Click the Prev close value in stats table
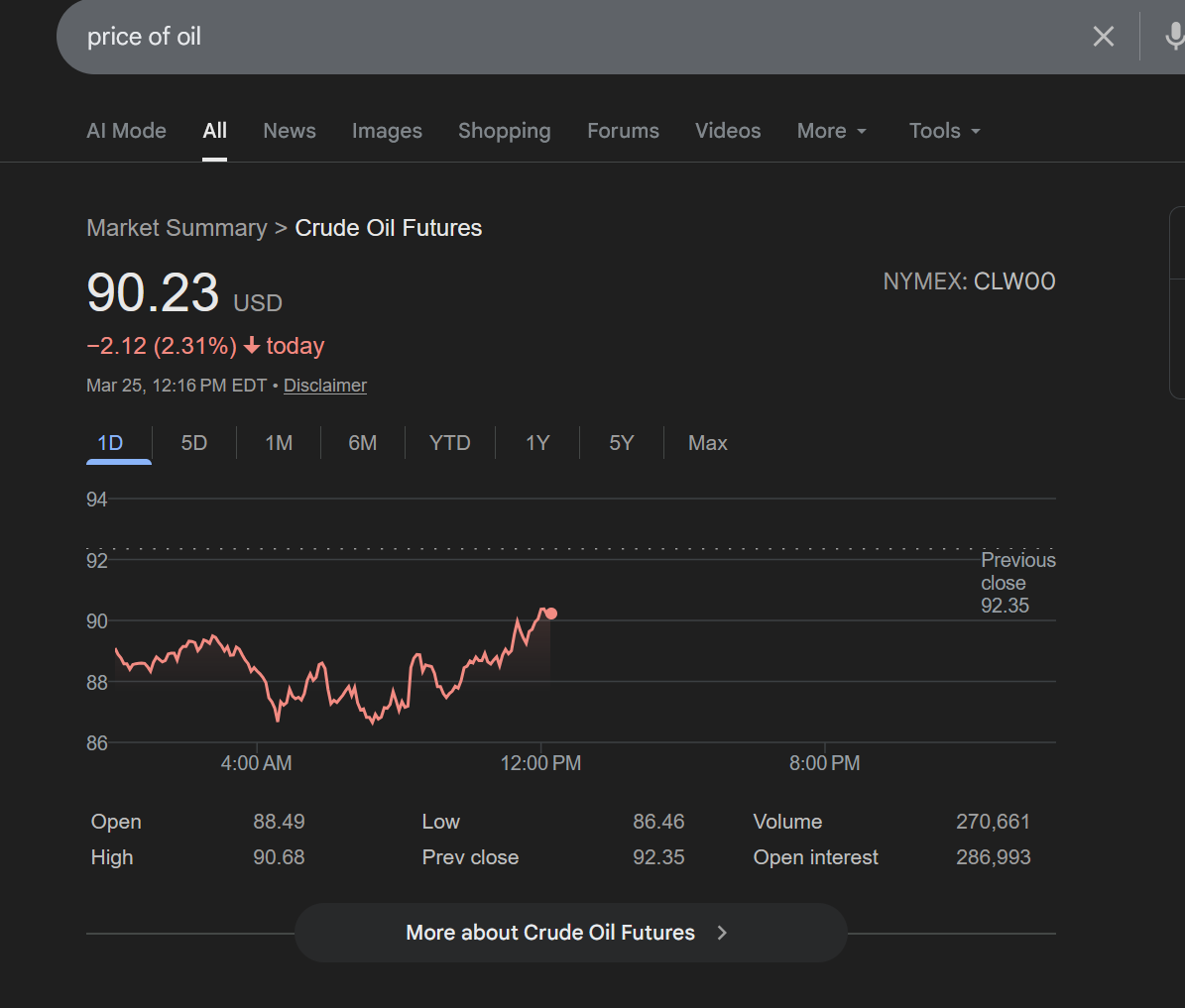Screen dimensions: 1185x1008 pyautogui.click(x=658, y=857)
